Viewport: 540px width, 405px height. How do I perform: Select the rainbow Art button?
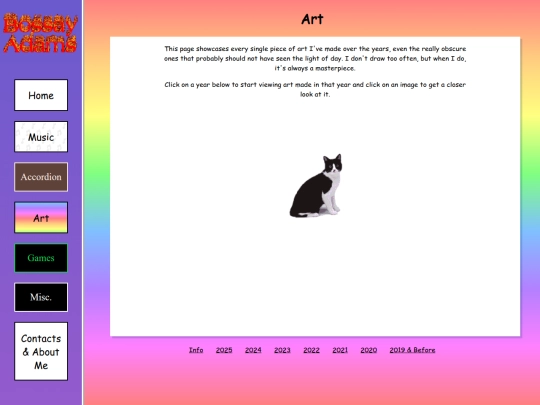coord(41,218)
